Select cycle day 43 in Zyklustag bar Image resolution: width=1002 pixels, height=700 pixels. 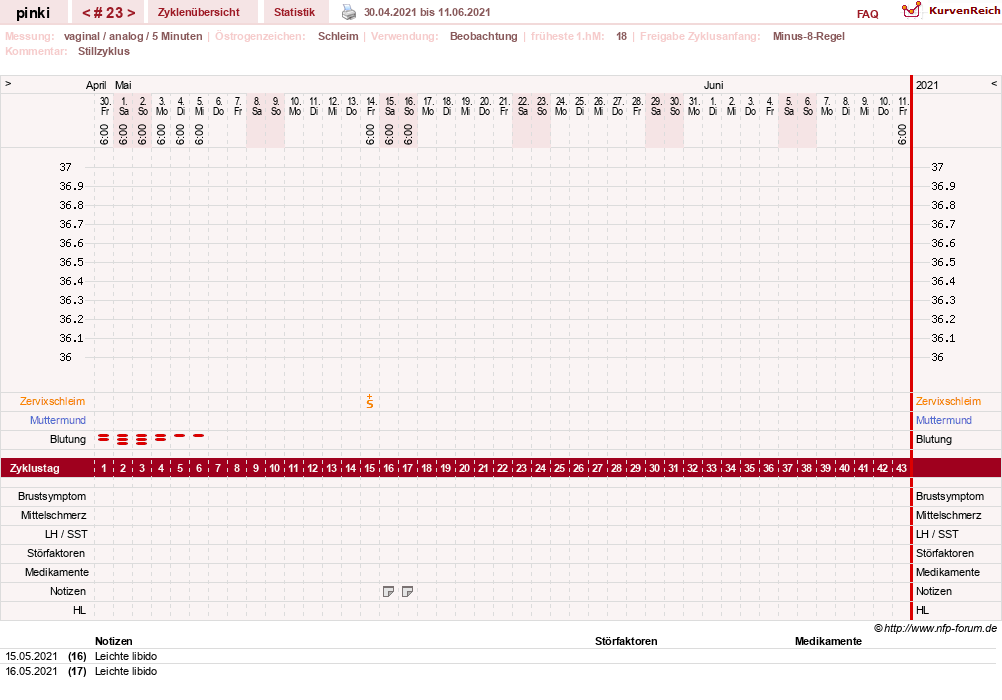(x=901, y=469)
